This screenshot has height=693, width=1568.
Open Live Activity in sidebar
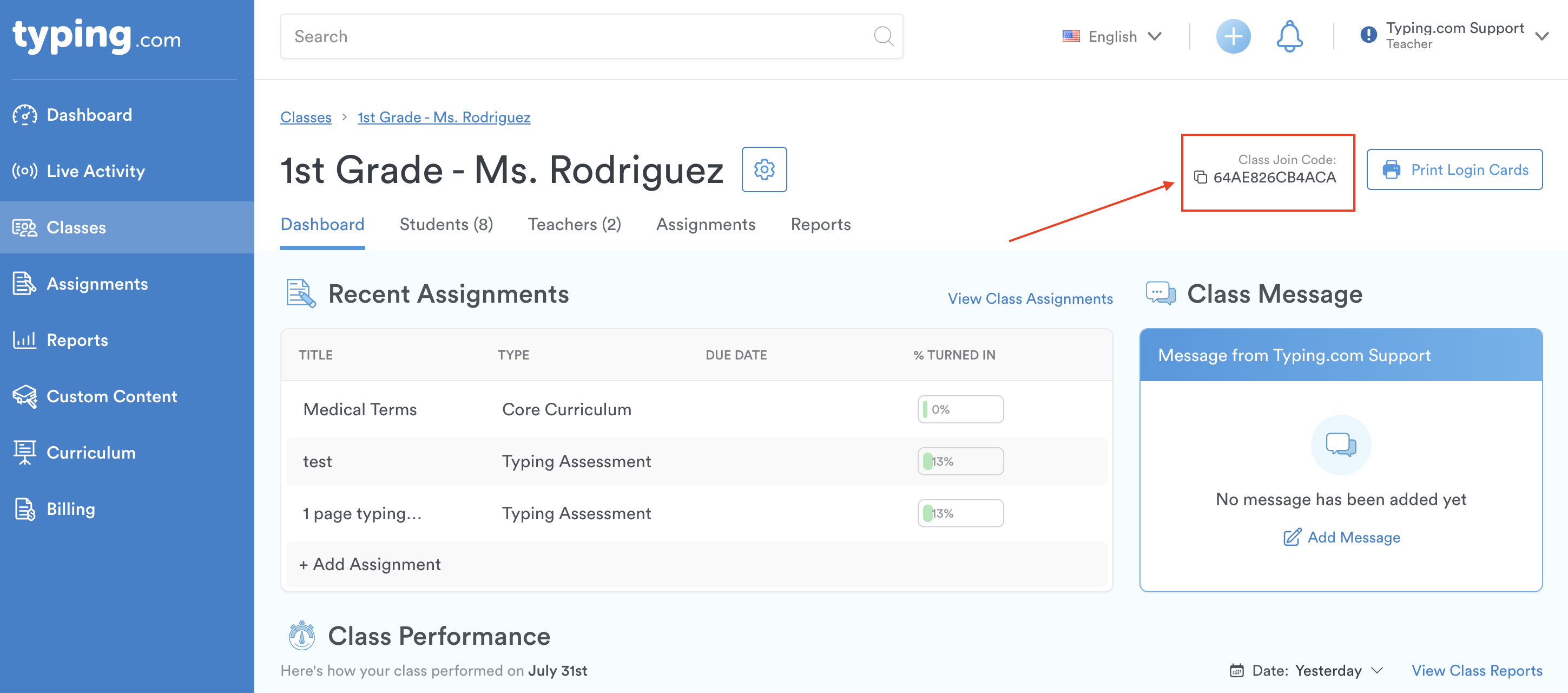[x=96, y=171]
